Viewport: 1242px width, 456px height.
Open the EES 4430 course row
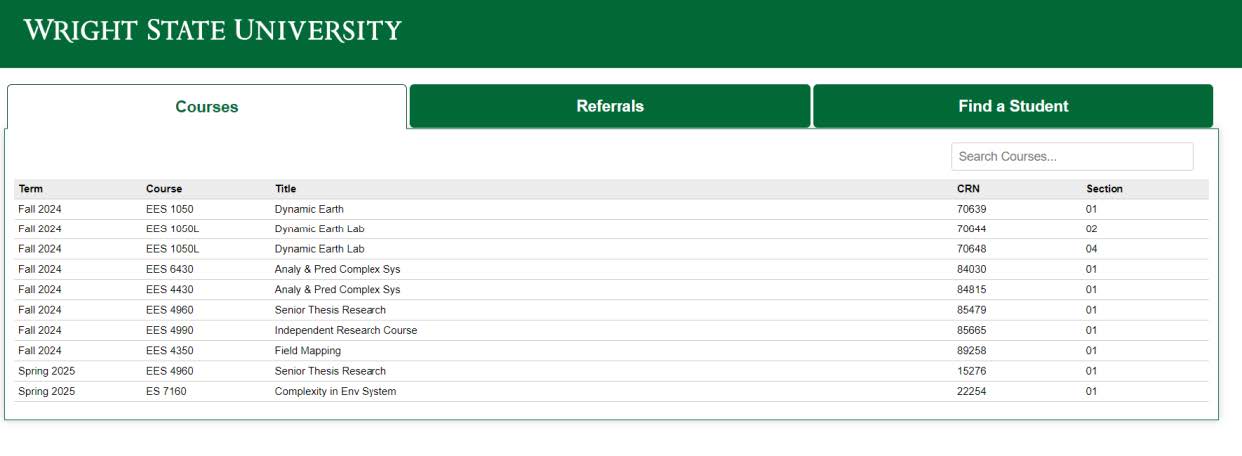click(x=337, y=290)
